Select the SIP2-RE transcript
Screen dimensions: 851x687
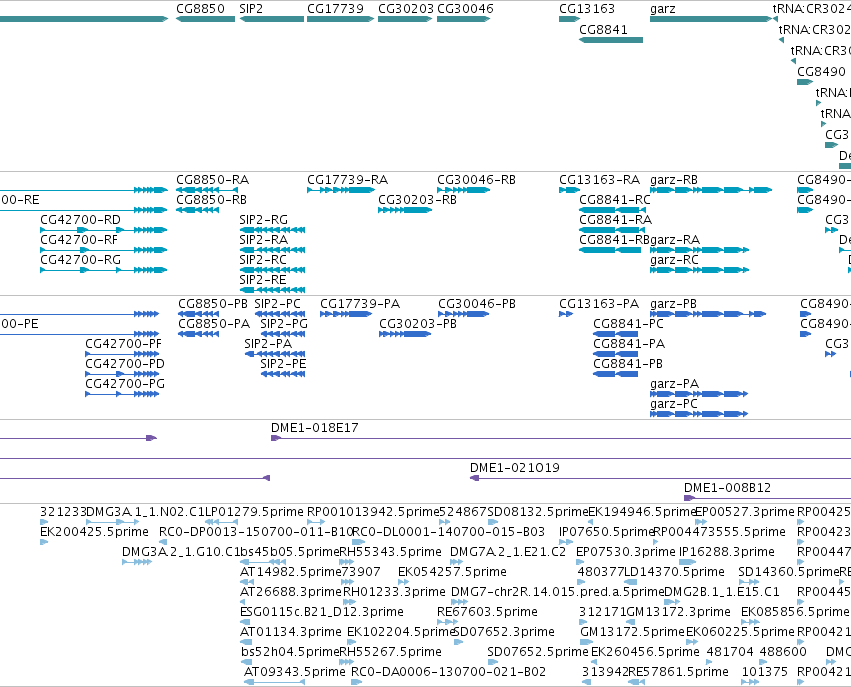[x=272, y=290]
